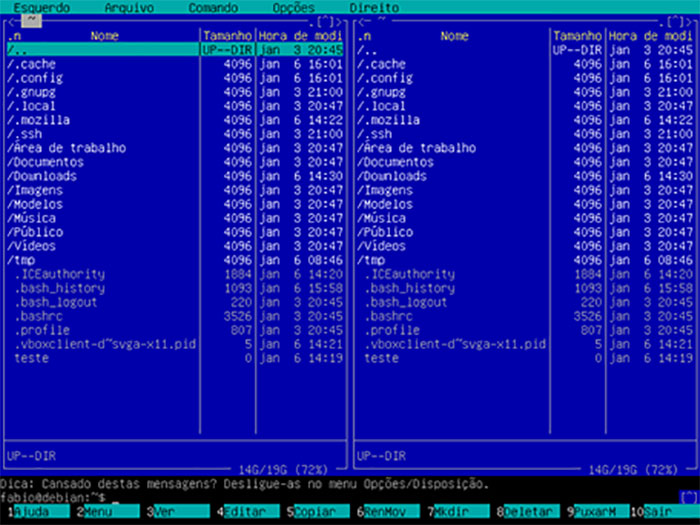
Task: Toggle hidden files dot in left panel header
Action: (311, 22)
